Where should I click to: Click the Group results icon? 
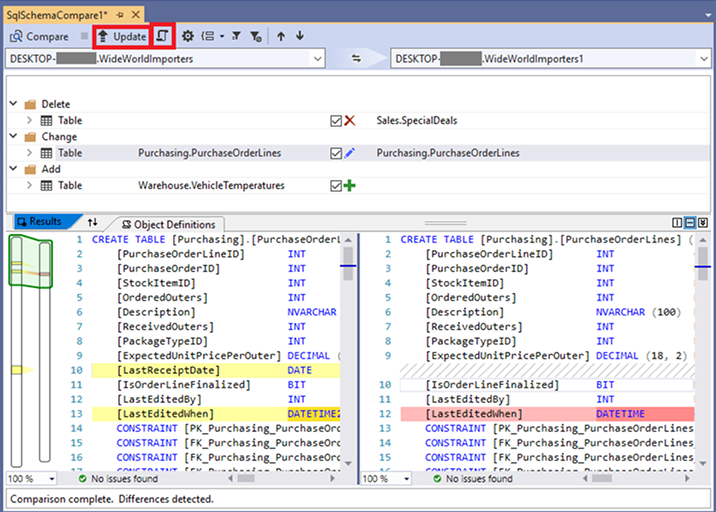point(208,36)
